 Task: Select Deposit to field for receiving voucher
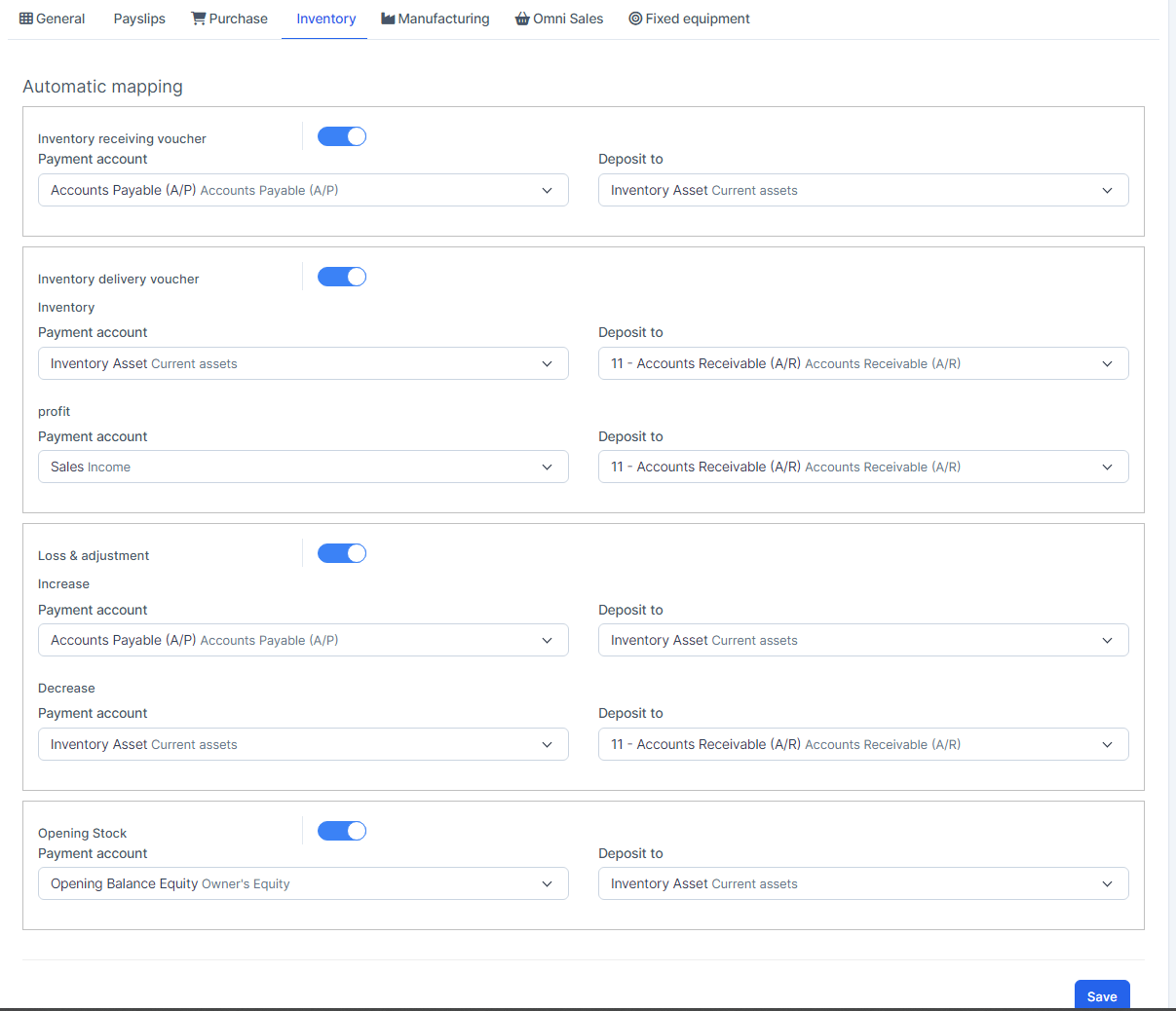click(x=863, y=190)
